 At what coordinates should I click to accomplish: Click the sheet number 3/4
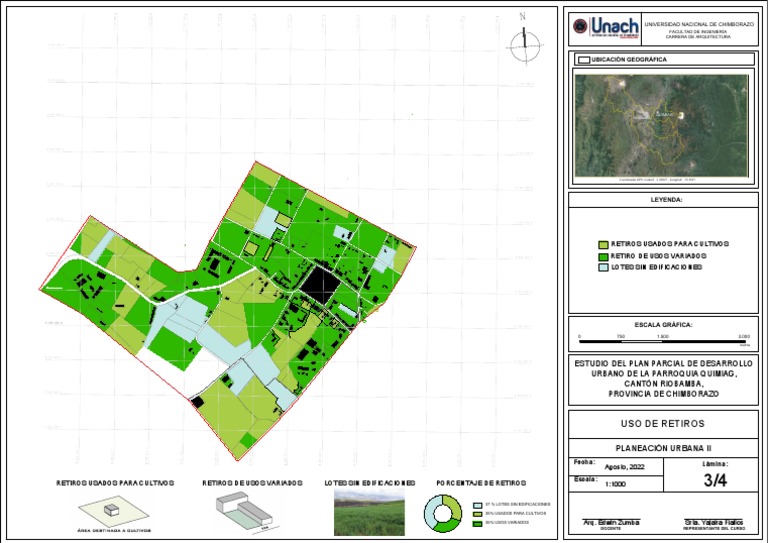click(714, 481)
